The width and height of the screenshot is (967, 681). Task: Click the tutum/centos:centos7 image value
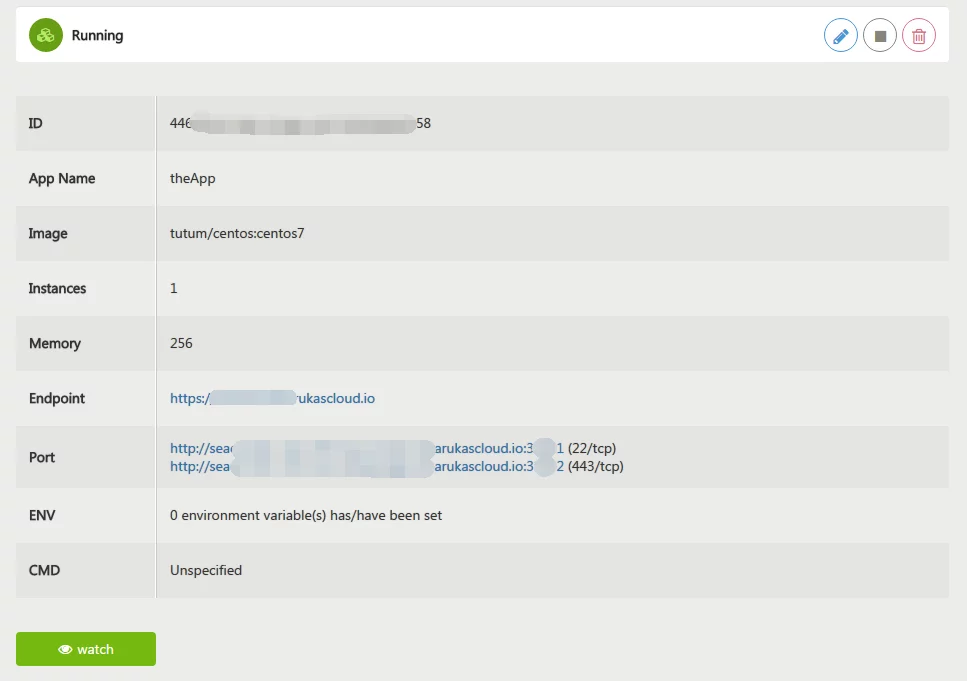[x=237, y=233]
